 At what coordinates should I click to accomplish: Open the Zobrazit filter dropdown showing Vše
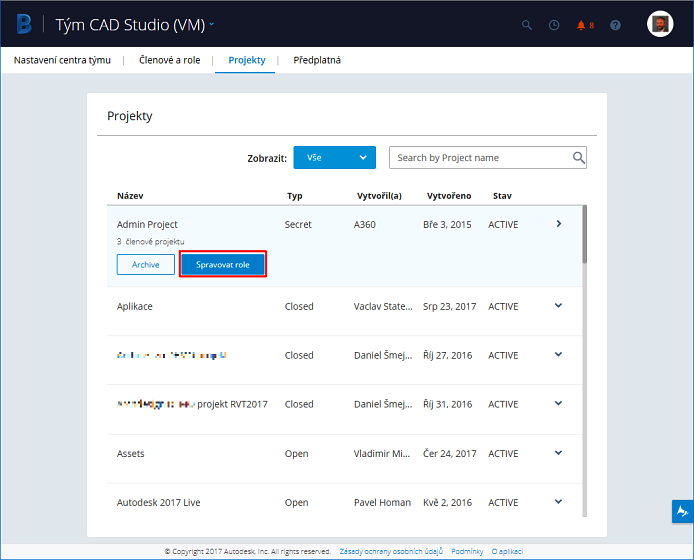pyautogui.click(x=334, y=158)
